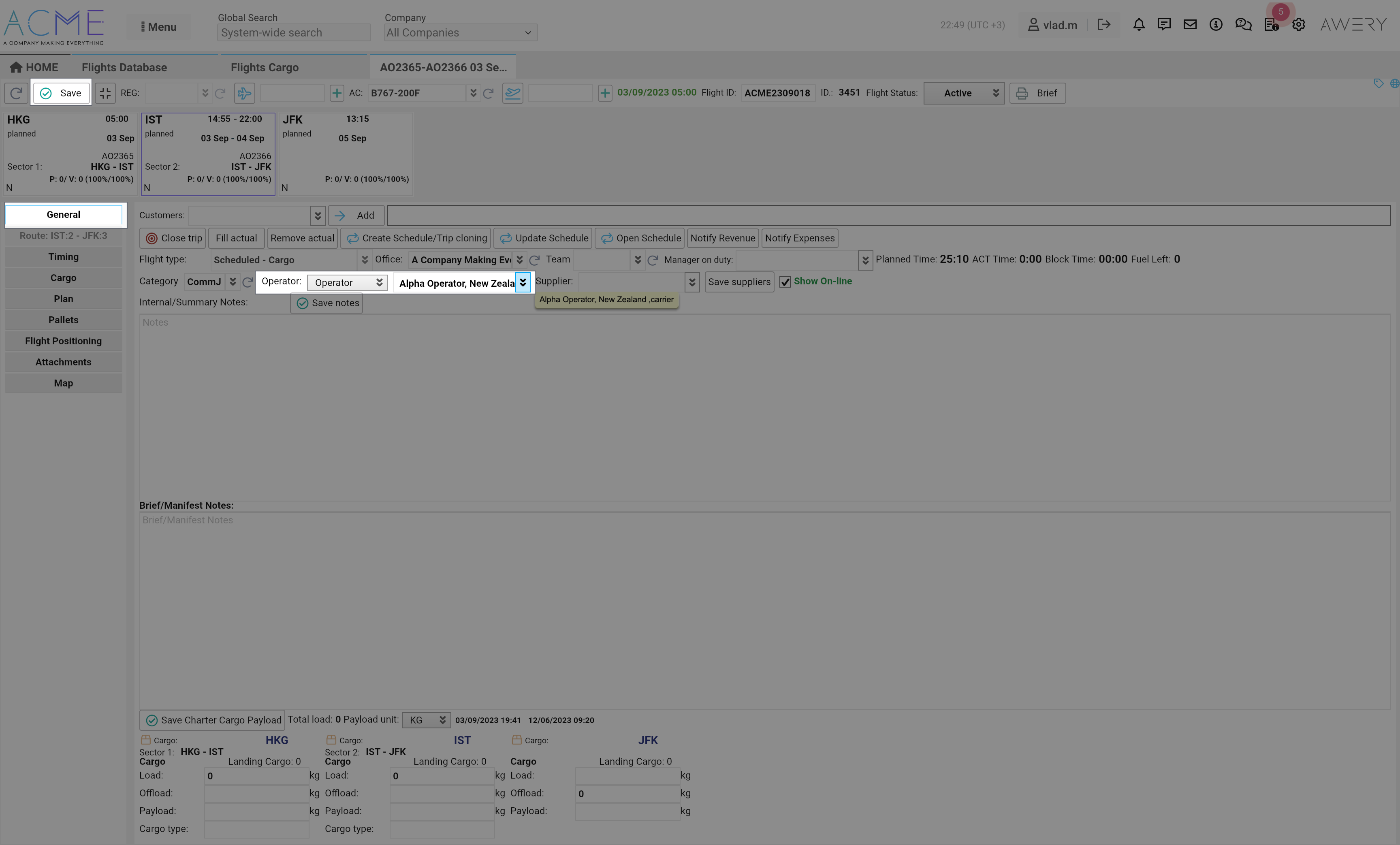Click the collapse arrows icon beside Save
Viewport: 1400px width, 845px height.
pyautogui.click(x=105, y=93)
